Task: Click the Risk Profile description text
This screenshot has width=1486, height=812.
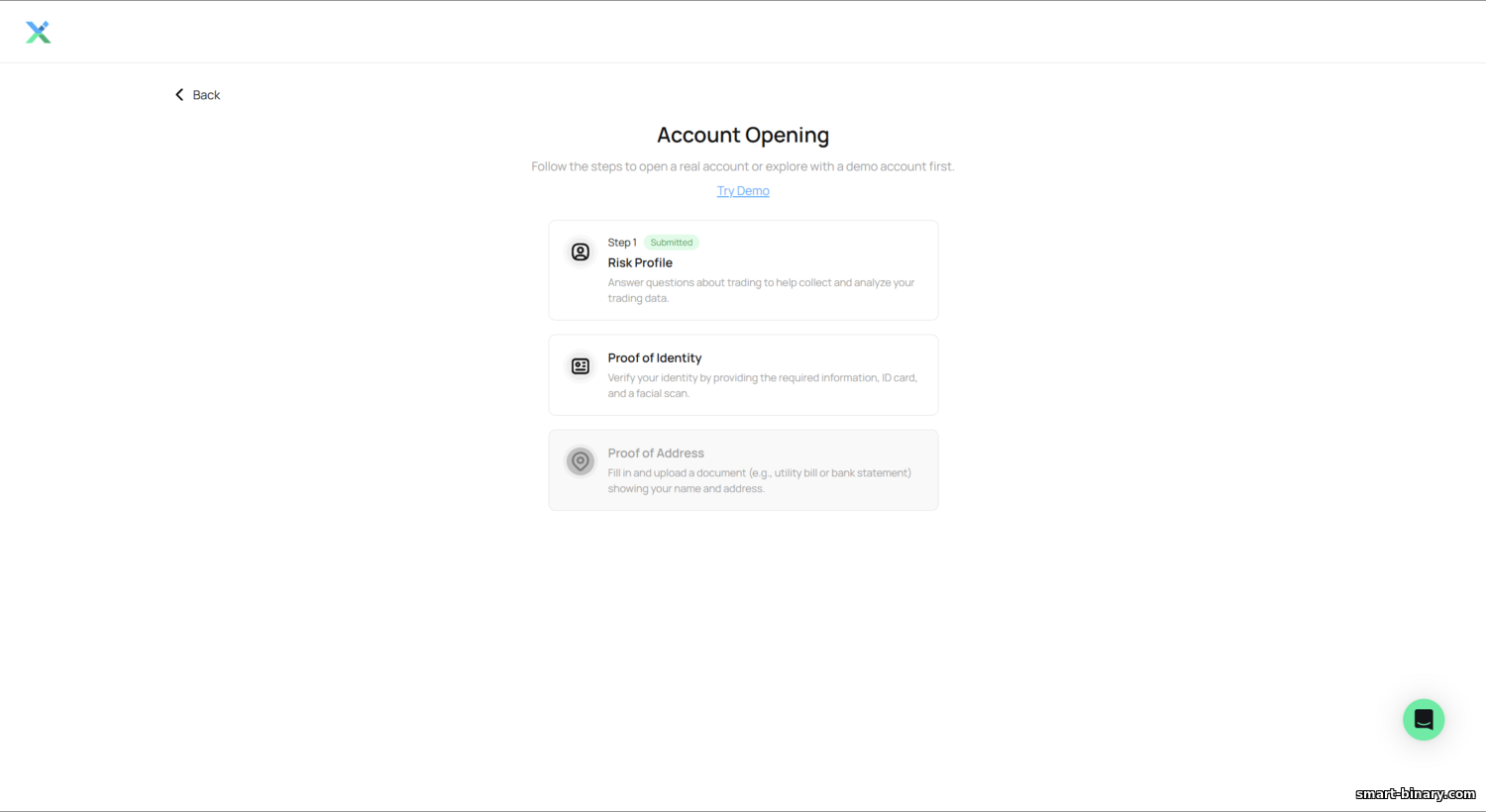Action: [x=761, y=290]
